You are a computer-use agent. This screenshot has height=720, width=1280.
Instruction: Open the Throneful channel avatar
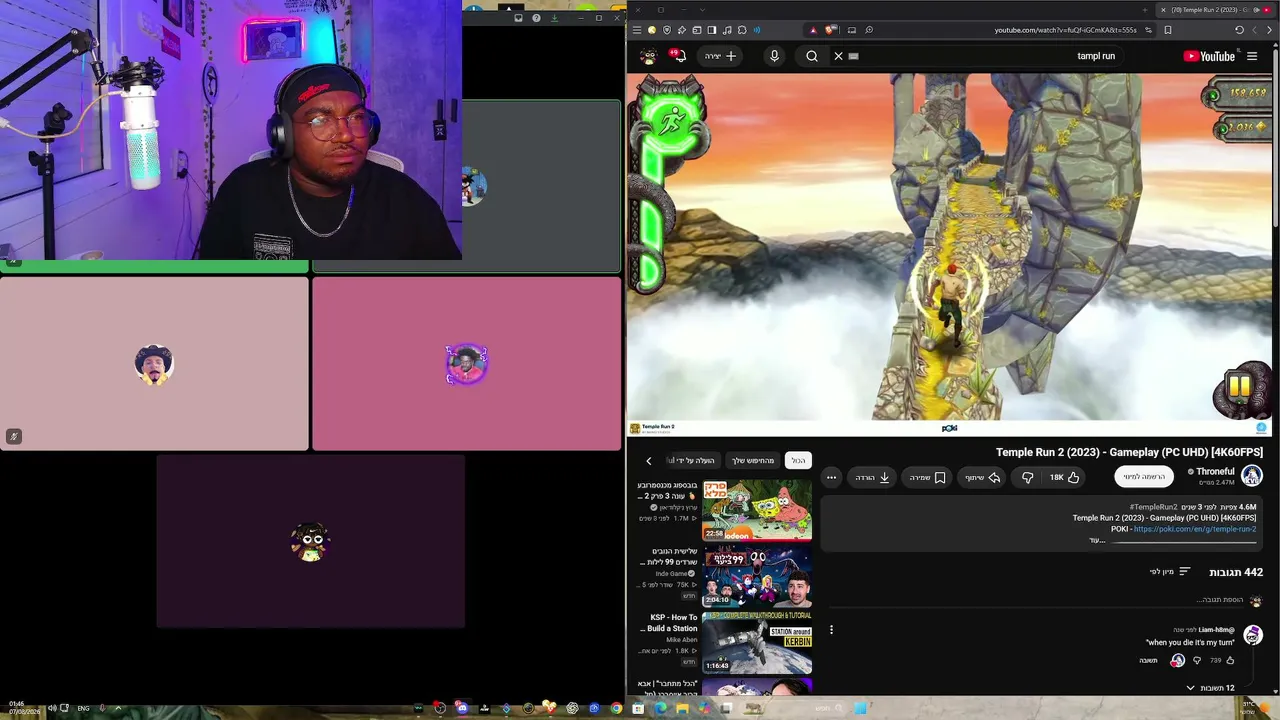pyautogui.click(x=1252, y=476)
